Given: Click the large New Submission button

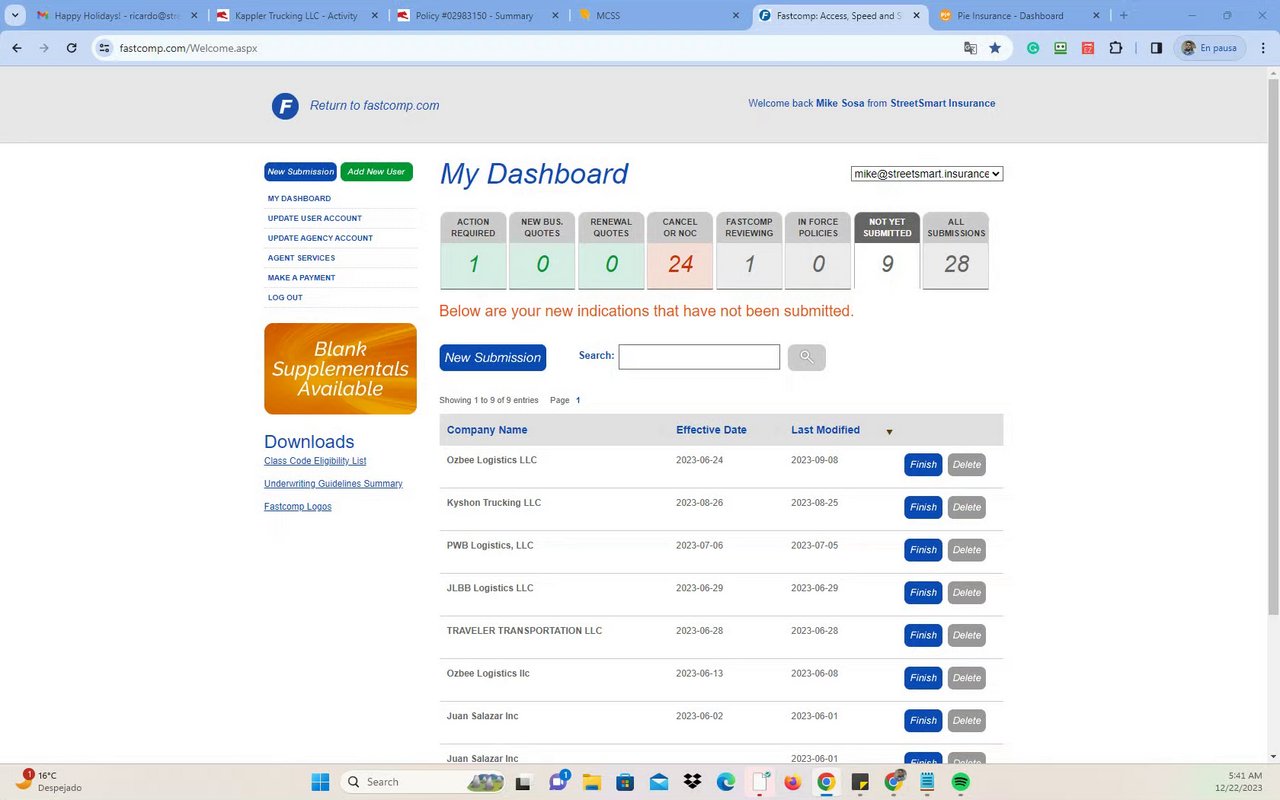Looking at the screenshot, I should [493, 358].
